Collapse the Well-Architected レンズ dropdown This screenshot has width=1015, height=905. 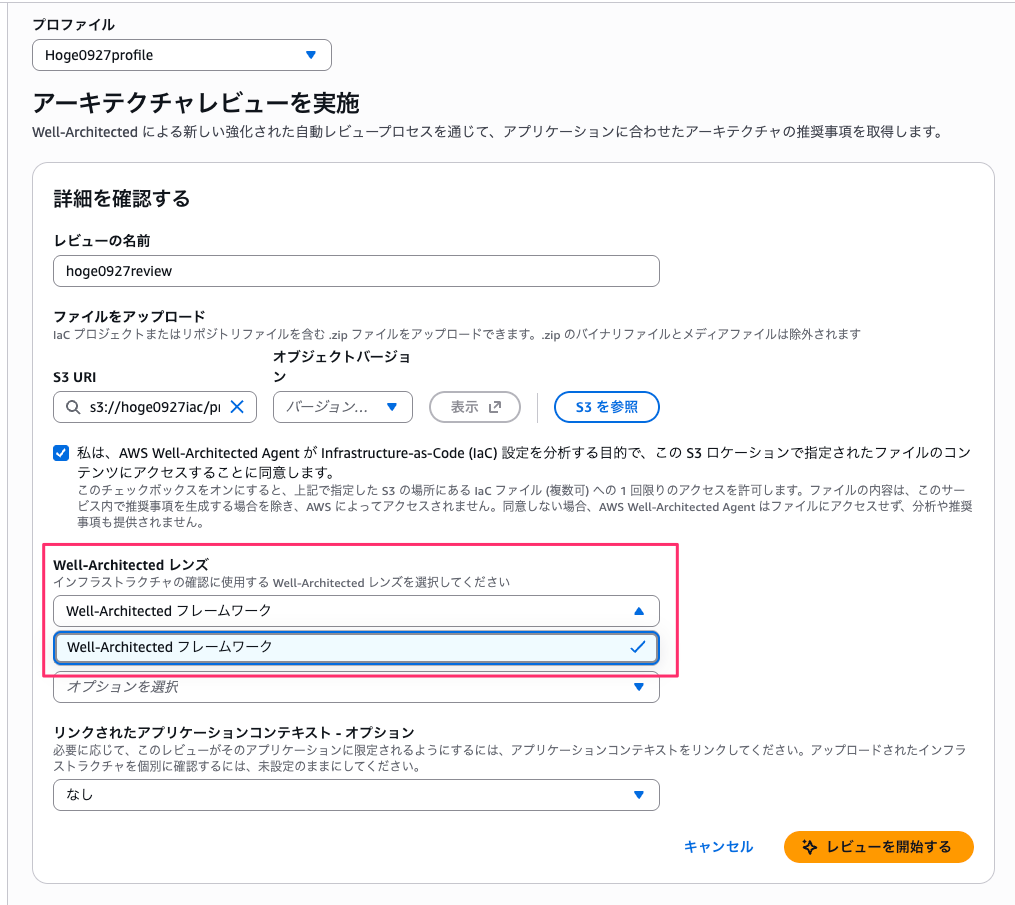click(356, 611)
